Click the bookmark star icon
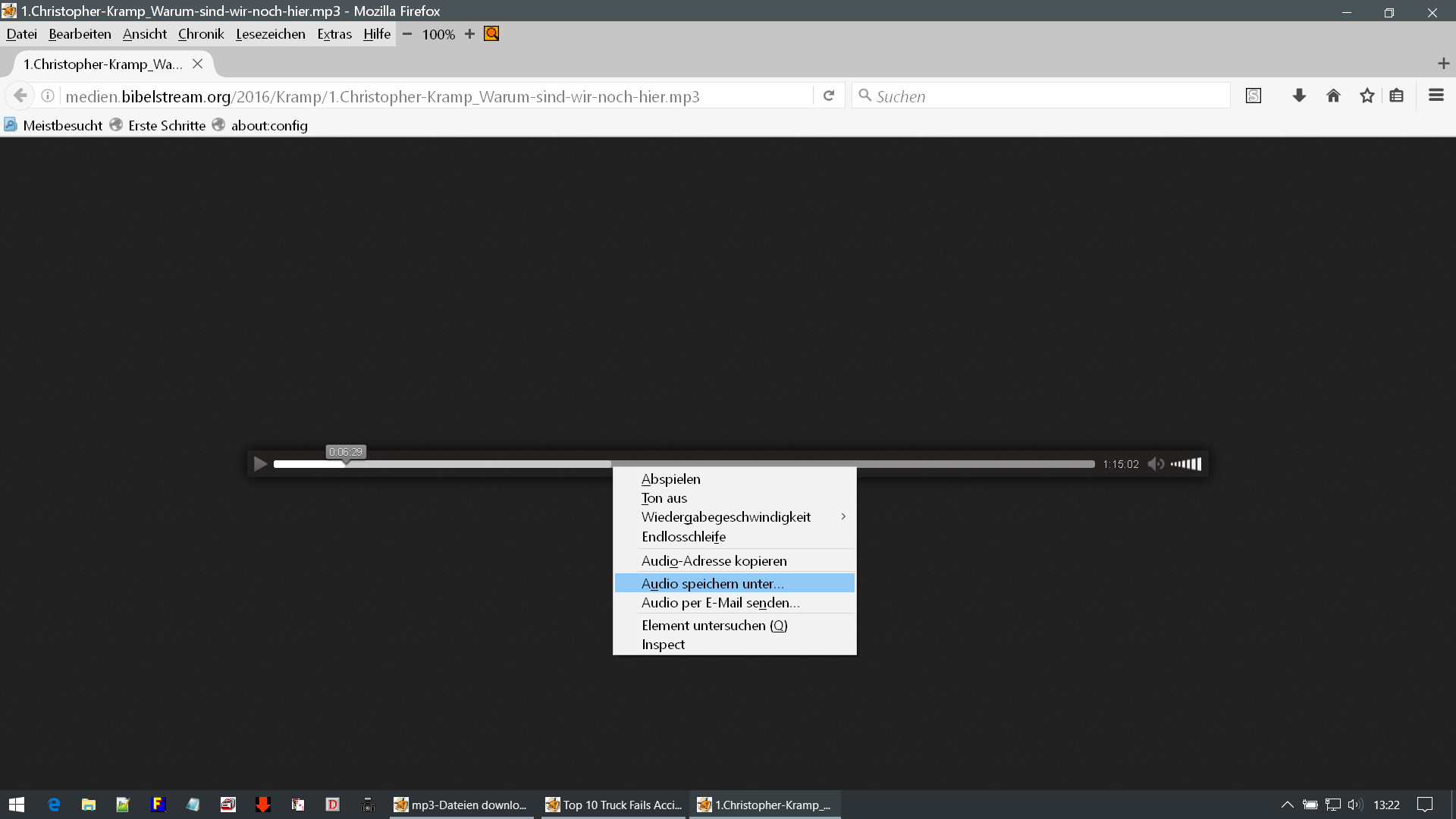The width and height of the screenshot is (1456, 819). coord(1367,96)
